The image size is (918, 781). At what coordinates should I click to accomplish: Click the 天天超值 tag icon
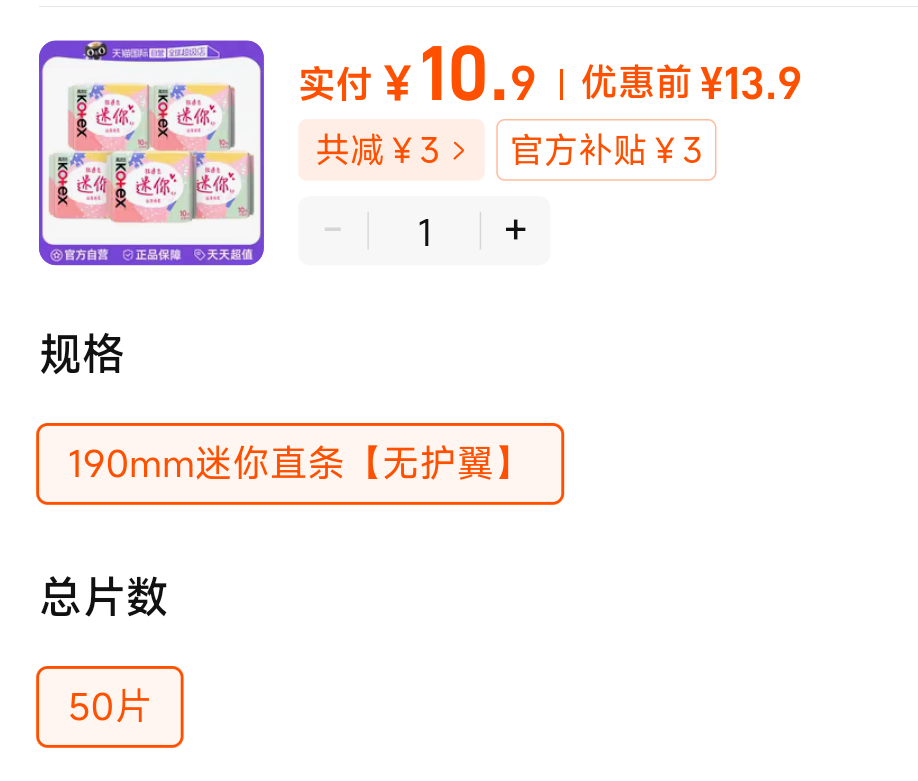(200, 255)
